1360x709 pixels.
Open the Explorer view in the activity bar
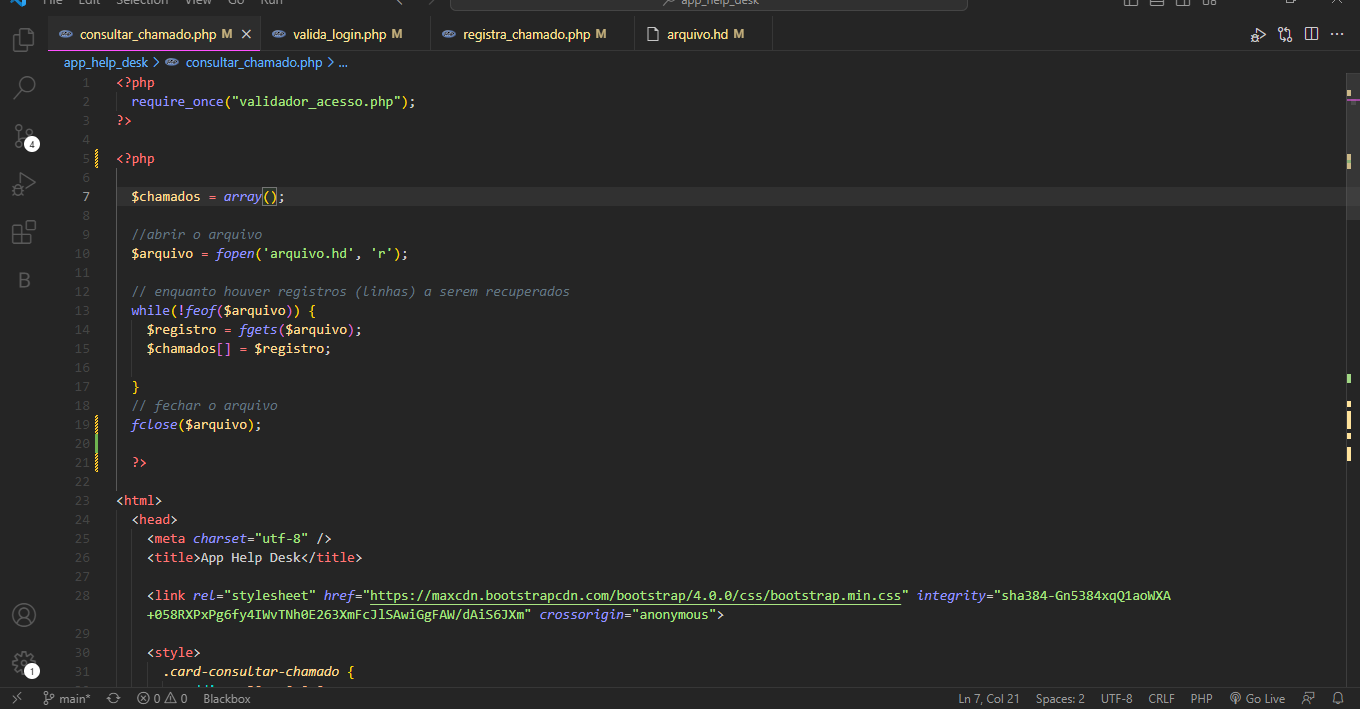pyautogui.click(x=23, y=40)
